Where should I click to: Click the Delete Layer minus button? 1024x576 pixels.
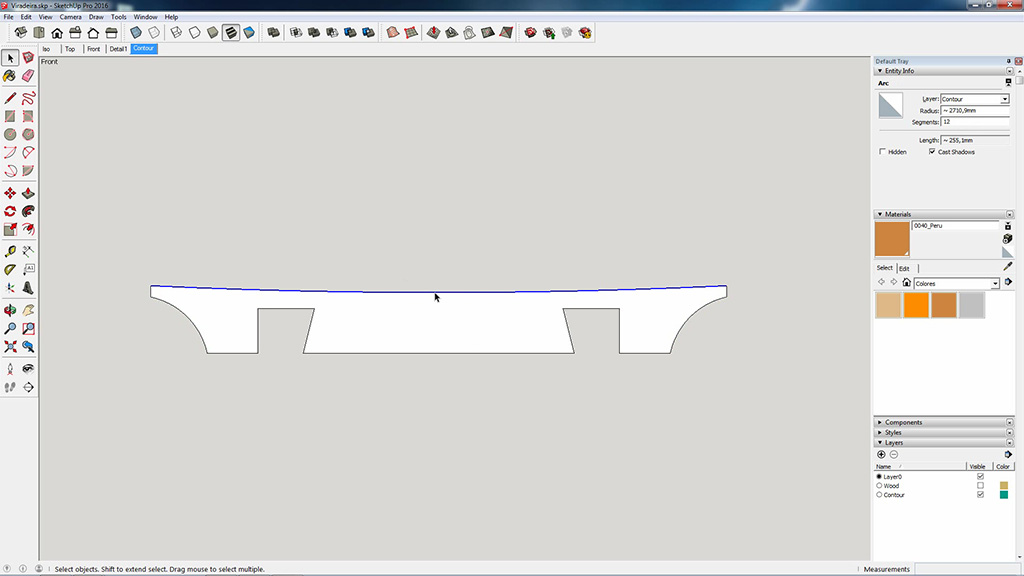coord(894,455)
